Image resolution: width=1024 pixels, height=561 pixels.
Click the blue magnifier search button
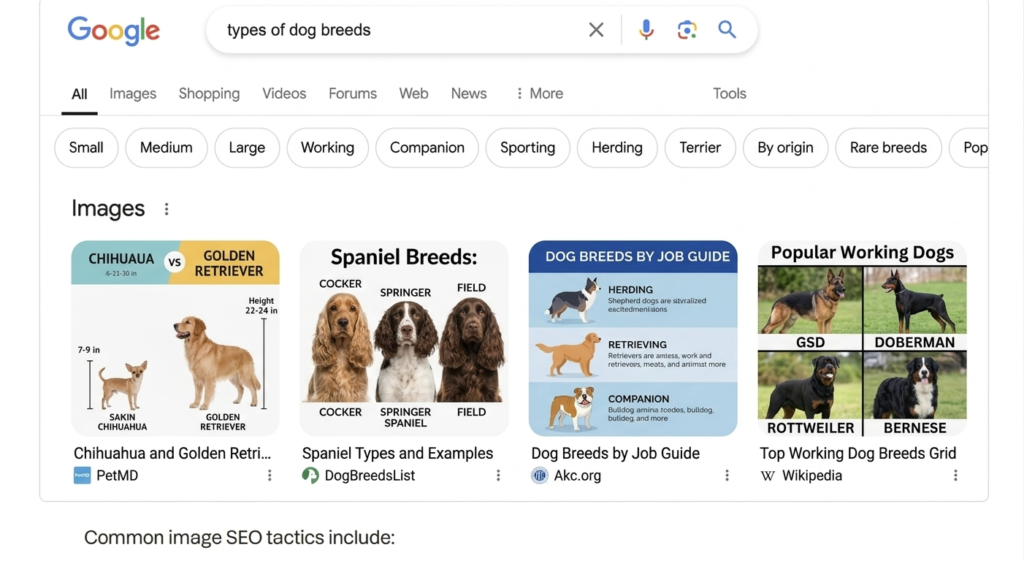click(x=727, y=29)
